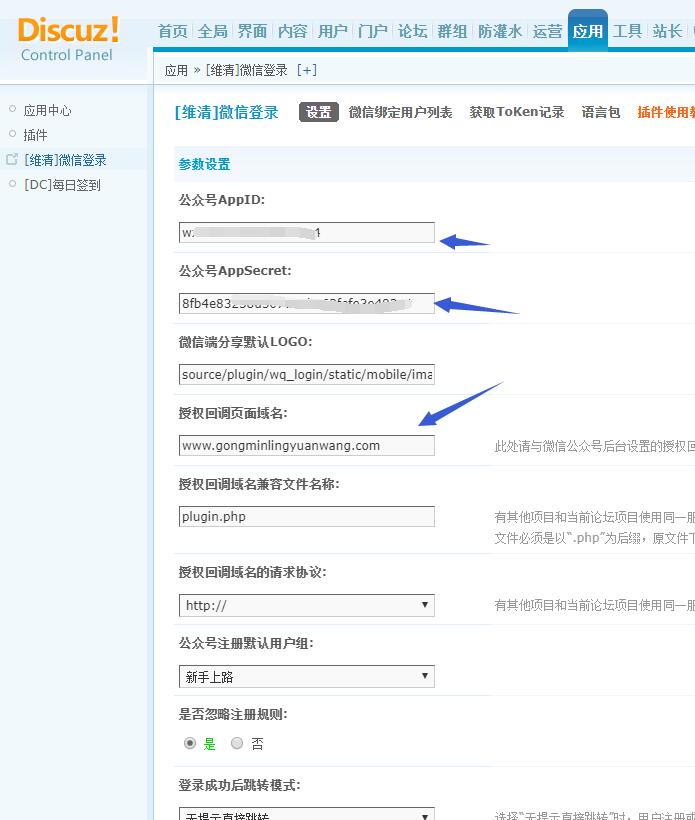Screen dimensions: 695x820
Task: Click the 公众号注册默认用户组: label
Action: (246, 643)
